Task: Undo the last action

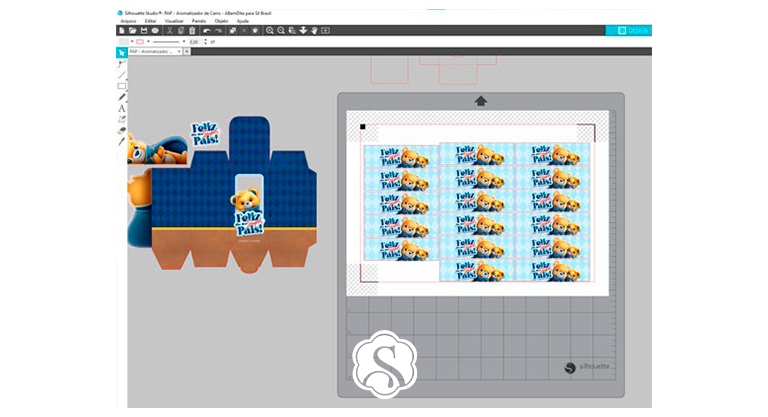Action: [207, 30]
